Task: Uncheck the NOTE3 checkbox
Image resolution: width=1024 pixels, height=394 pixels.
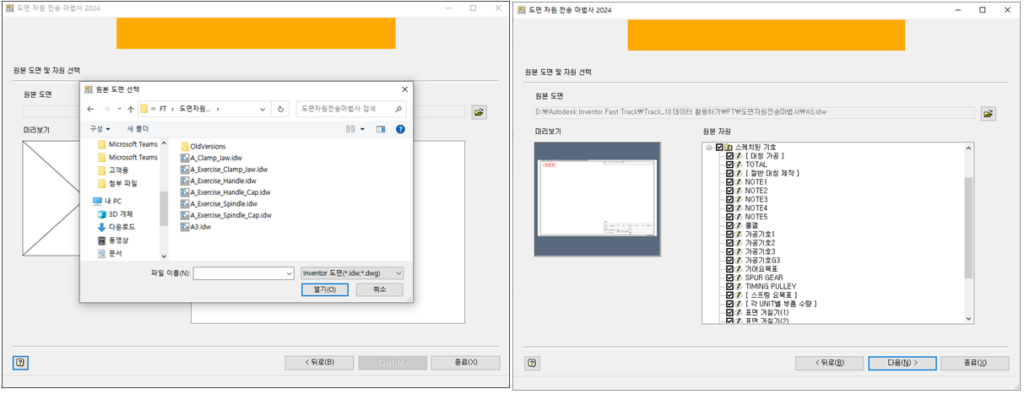Action: 729,199
